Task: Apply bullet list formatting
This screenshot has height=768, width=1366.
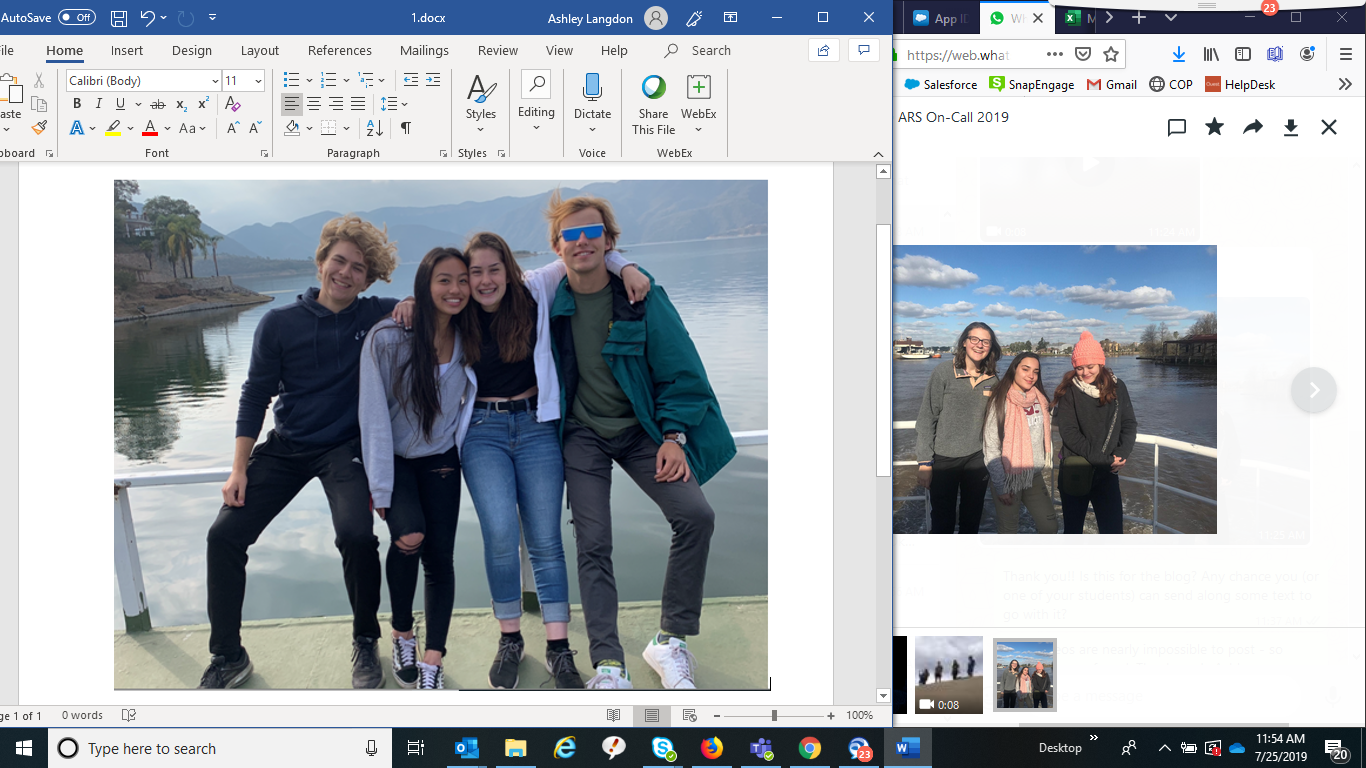Action: pyautogui.click(x=290, y=80)
